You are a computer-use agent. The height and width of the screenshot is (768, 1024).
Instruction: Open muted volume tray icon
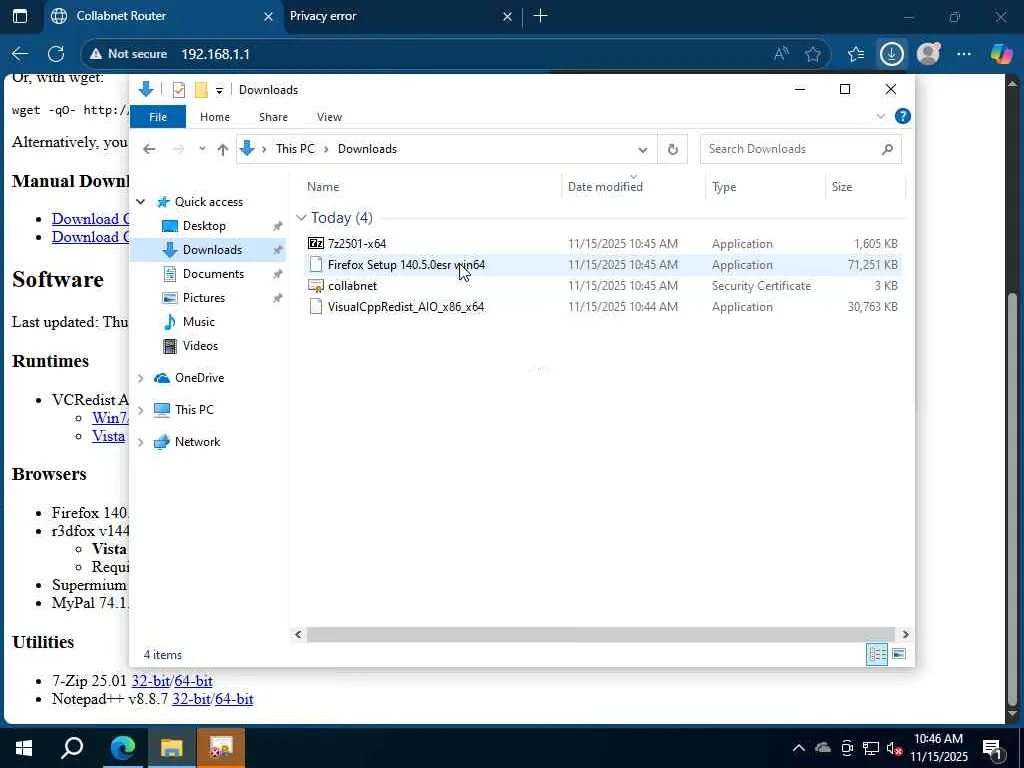point(894,748)
